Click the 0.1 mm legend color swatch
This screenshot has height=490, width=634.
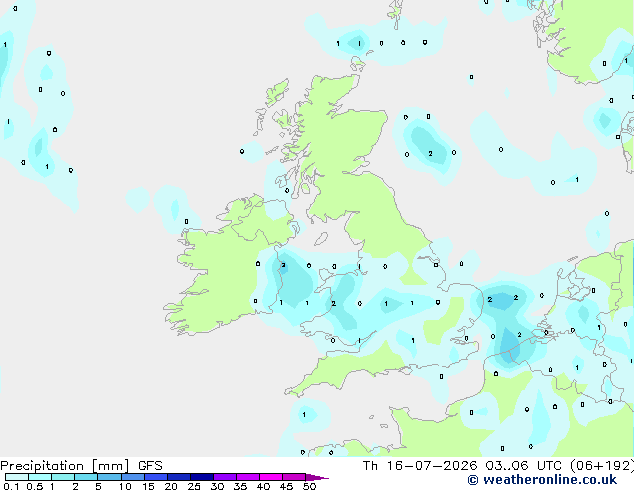[17, 477]
